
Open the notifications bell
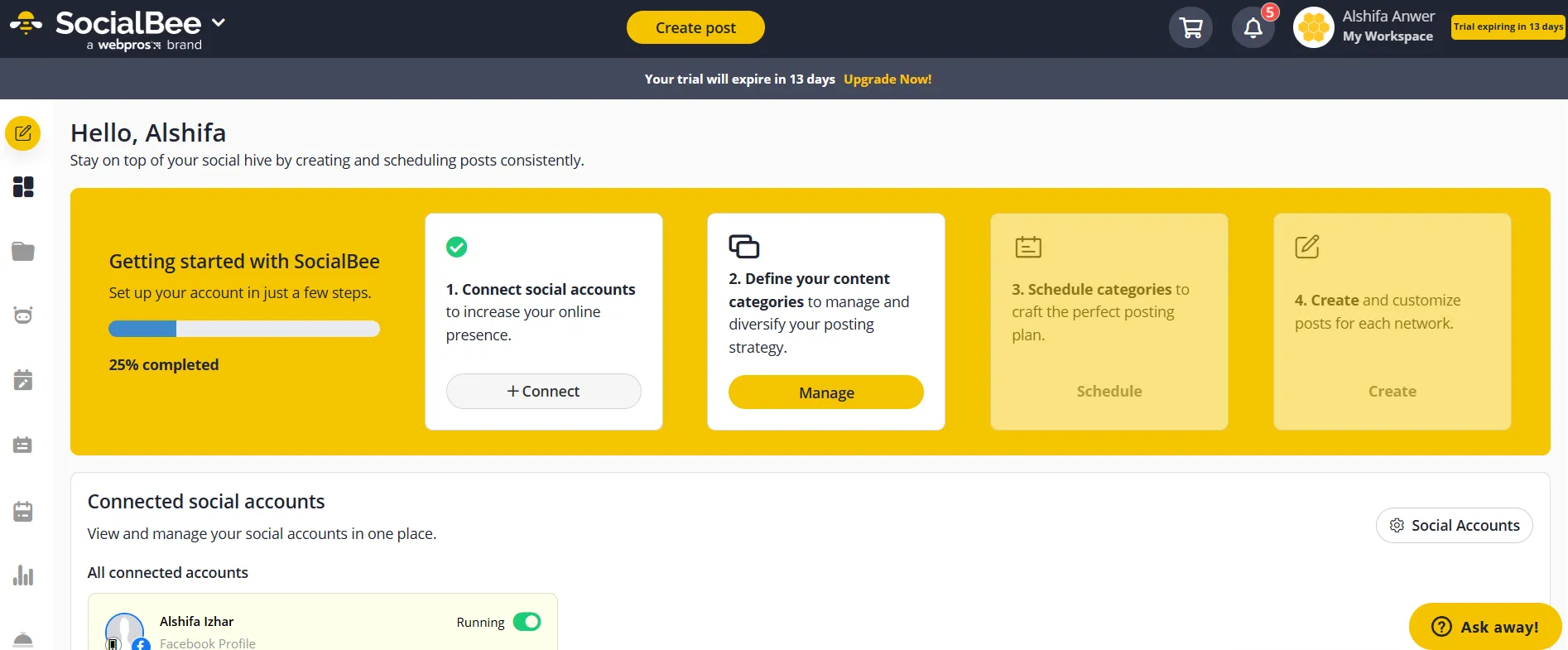tap(1253, 28)
